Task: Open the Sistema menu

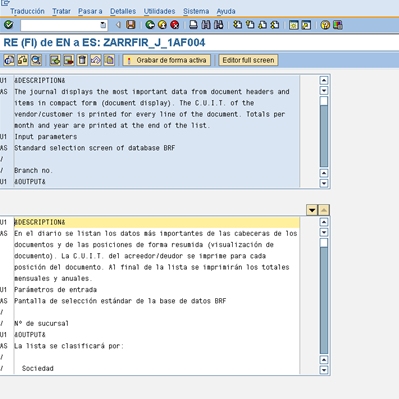Action: click(x=196, y=11)
